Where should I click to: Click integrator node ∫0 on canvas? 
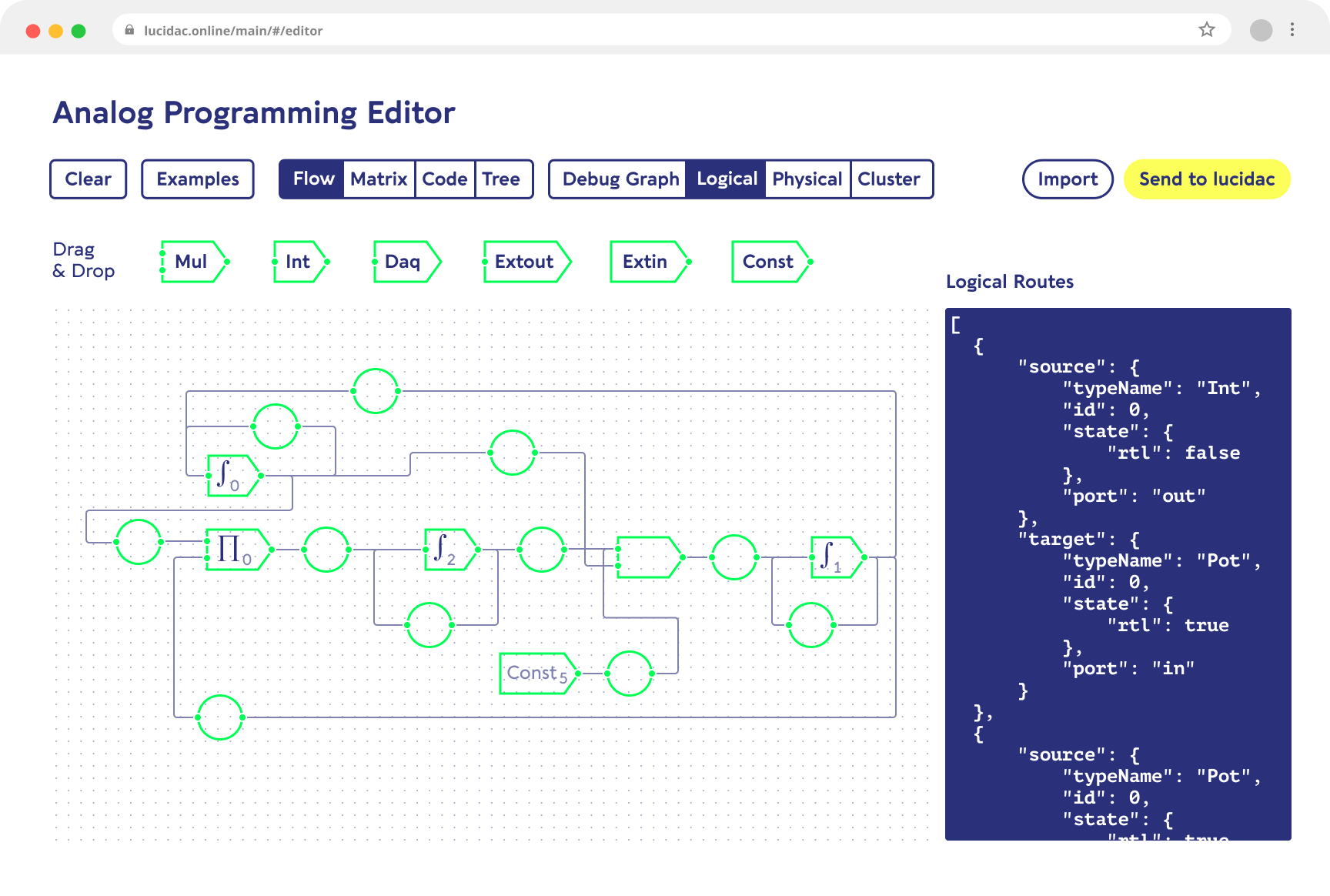click(233, 476)
